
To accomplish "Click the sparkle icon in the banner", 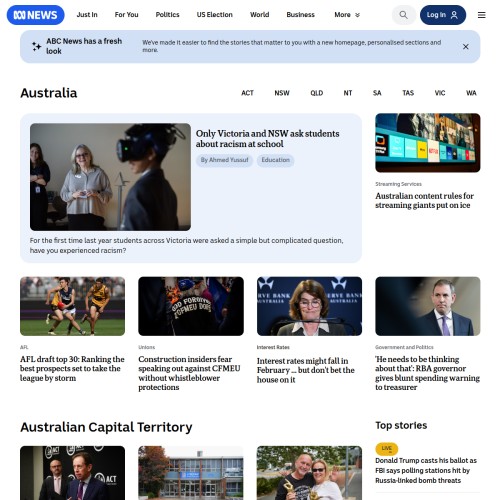I will 36,46.
